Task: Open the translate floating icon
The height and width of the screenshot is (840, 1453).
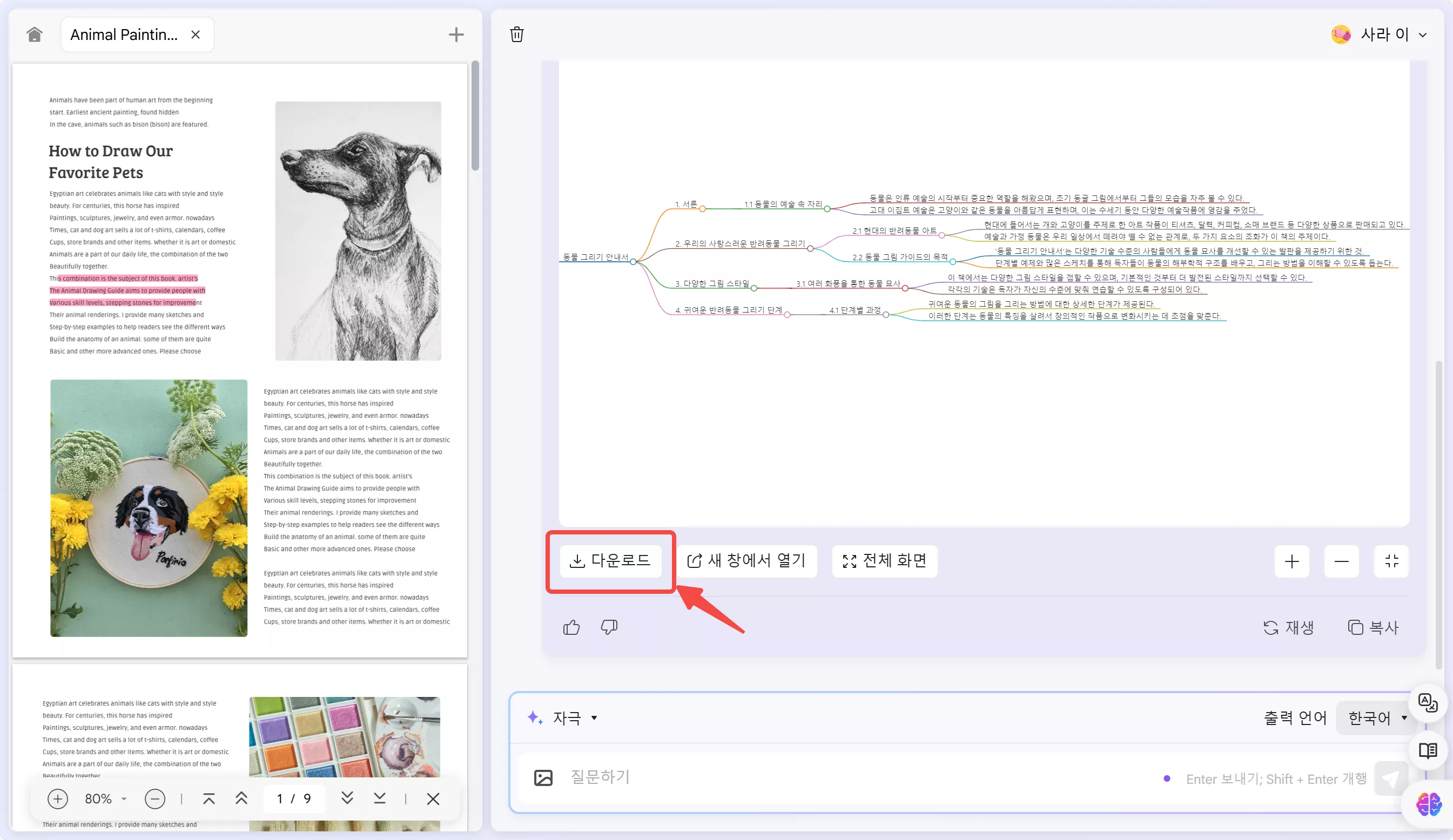Action: click(x=1428, y=703)
